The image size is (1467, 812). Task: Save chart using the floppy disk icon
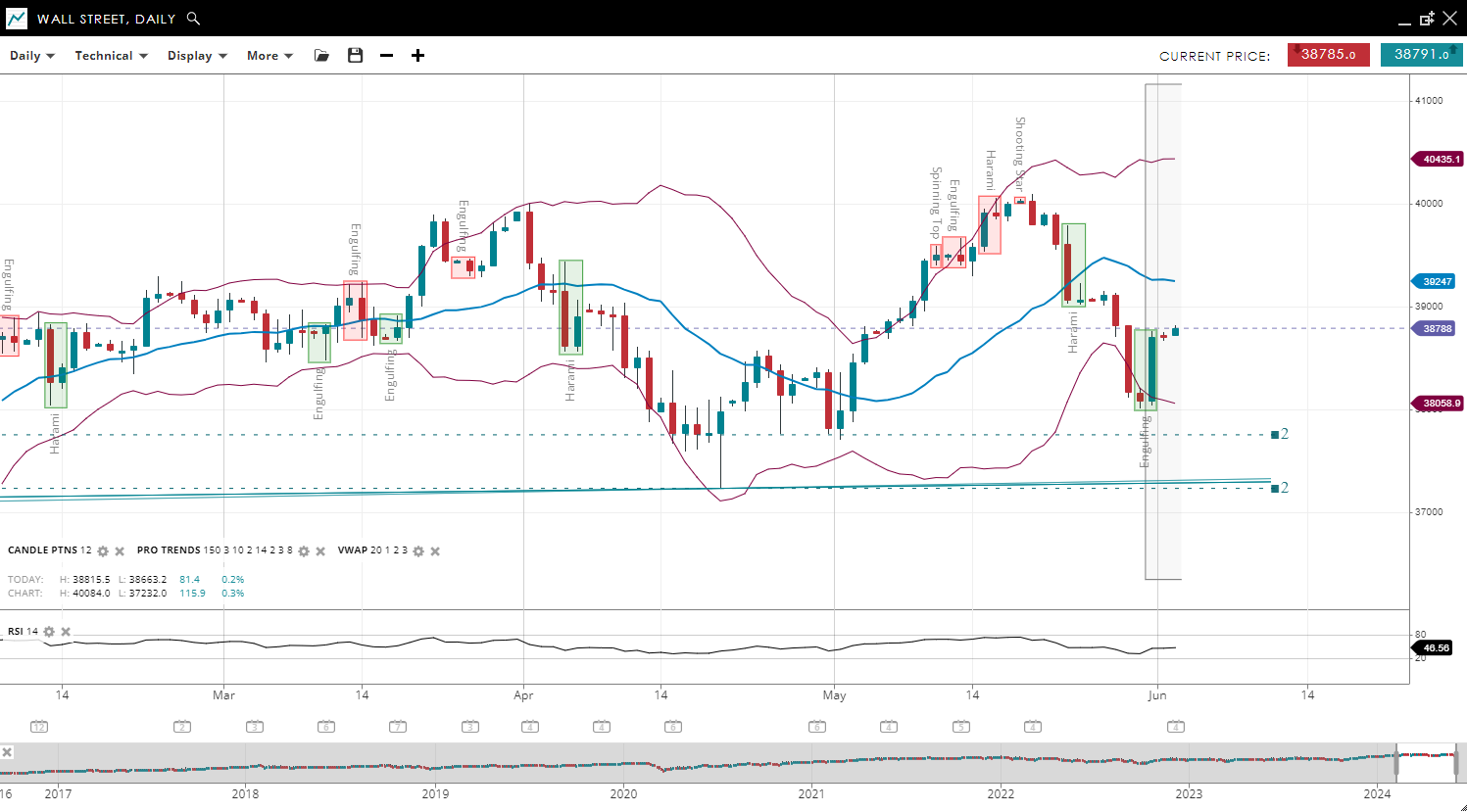356,56
